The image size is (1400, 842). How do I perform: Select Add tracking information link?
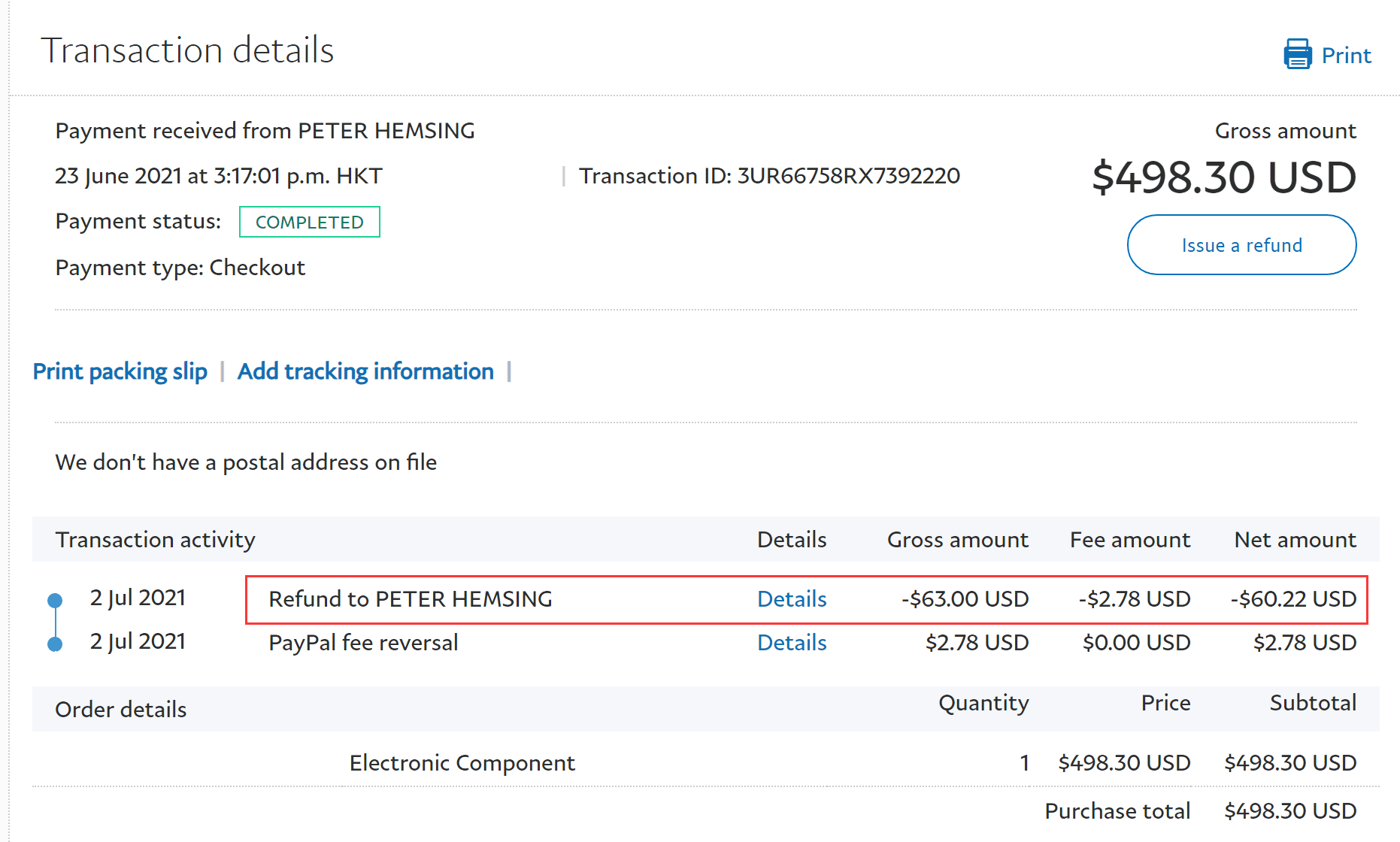tap(365, 371)
